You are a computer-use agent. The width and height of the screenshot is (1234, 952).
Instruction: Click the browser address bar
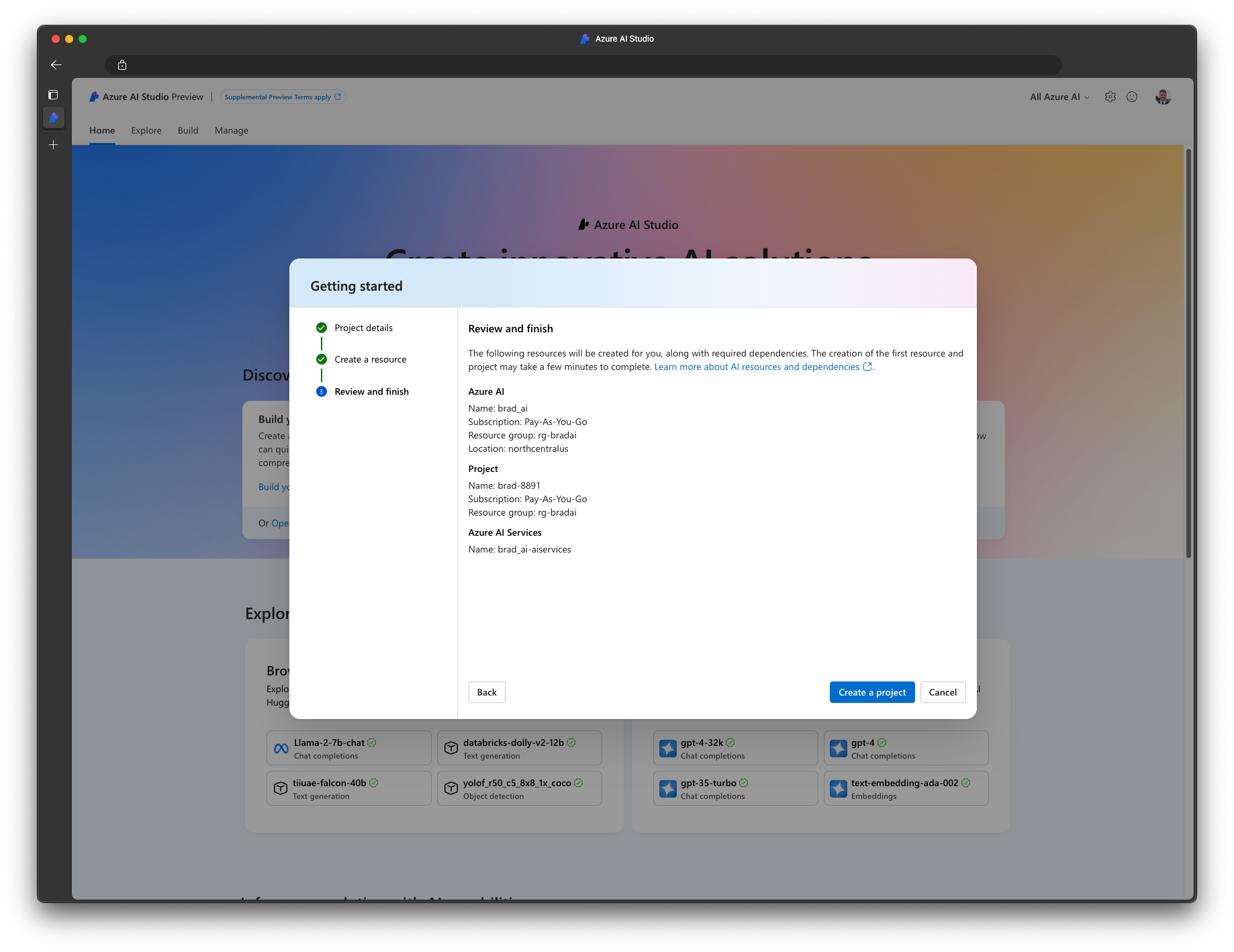coord(583,65)
